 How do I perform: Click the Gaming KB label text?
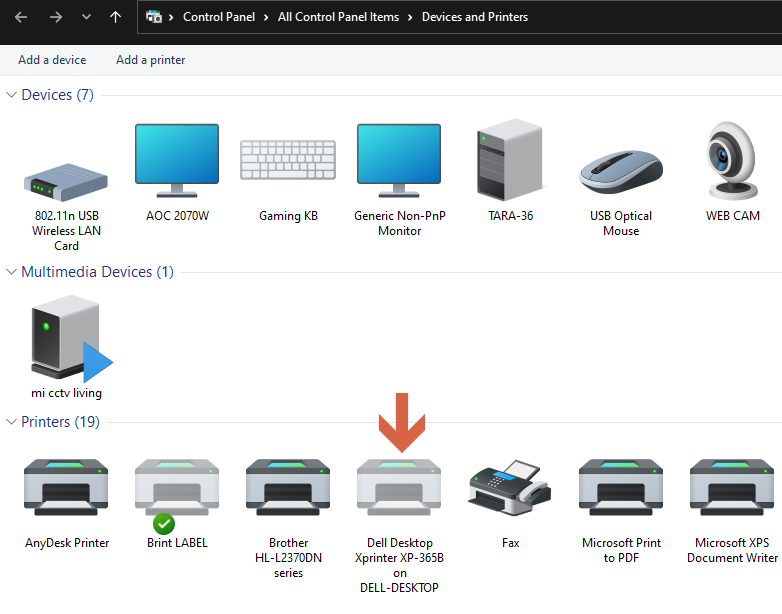[x=288, y=216]
